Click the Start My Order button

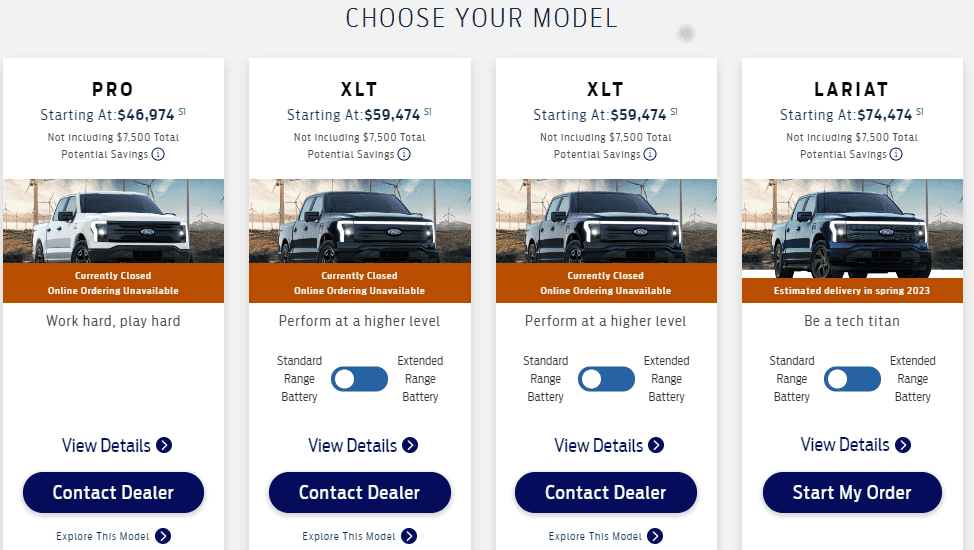click(x=852, y=492)
